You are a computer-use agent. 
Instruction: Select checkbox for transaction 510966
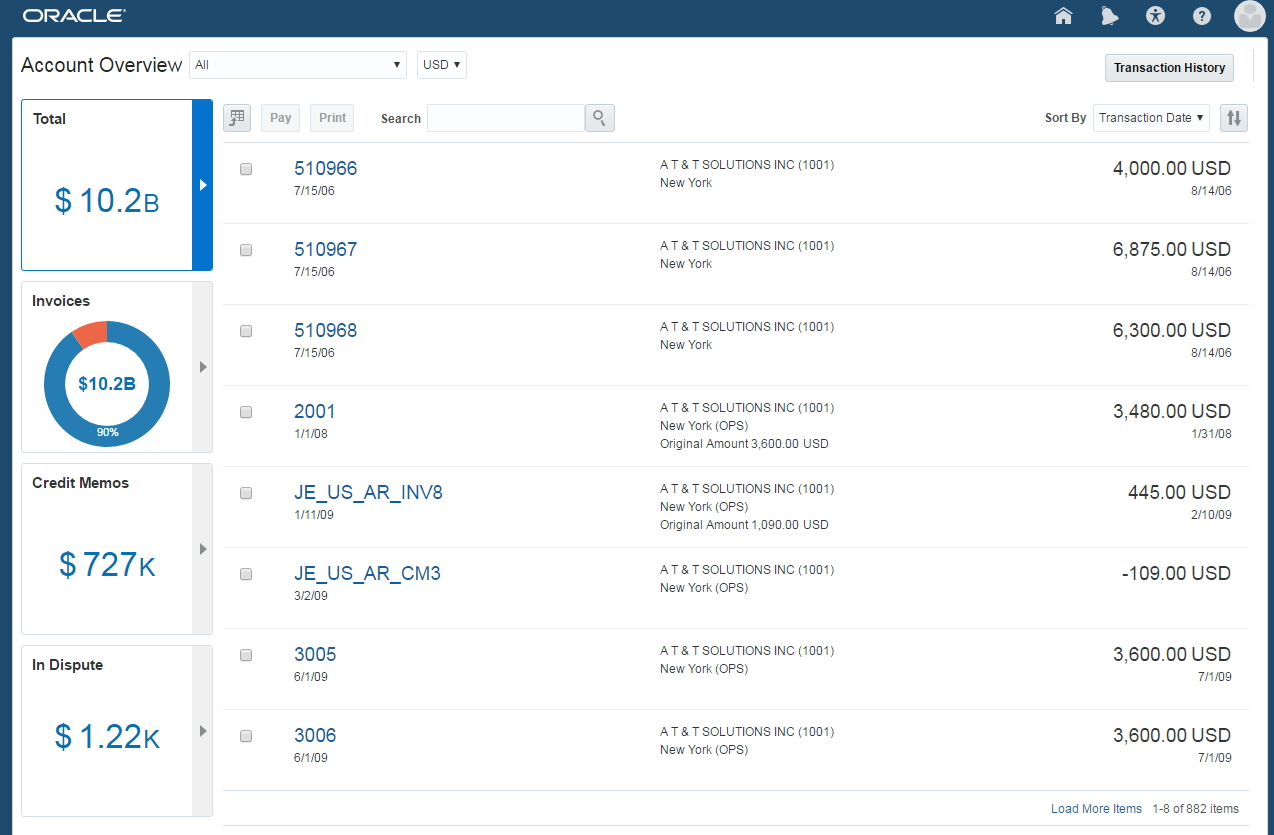point(246,169)
